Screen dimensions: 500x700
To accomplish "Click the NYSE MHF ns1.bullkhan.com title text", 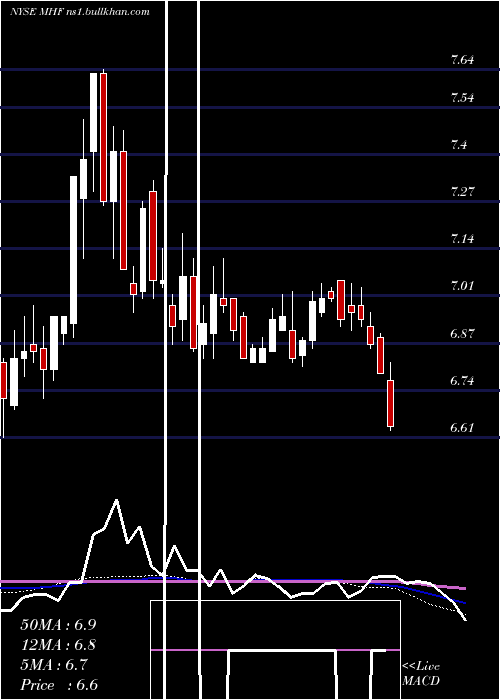I will [x=80, y=12].
